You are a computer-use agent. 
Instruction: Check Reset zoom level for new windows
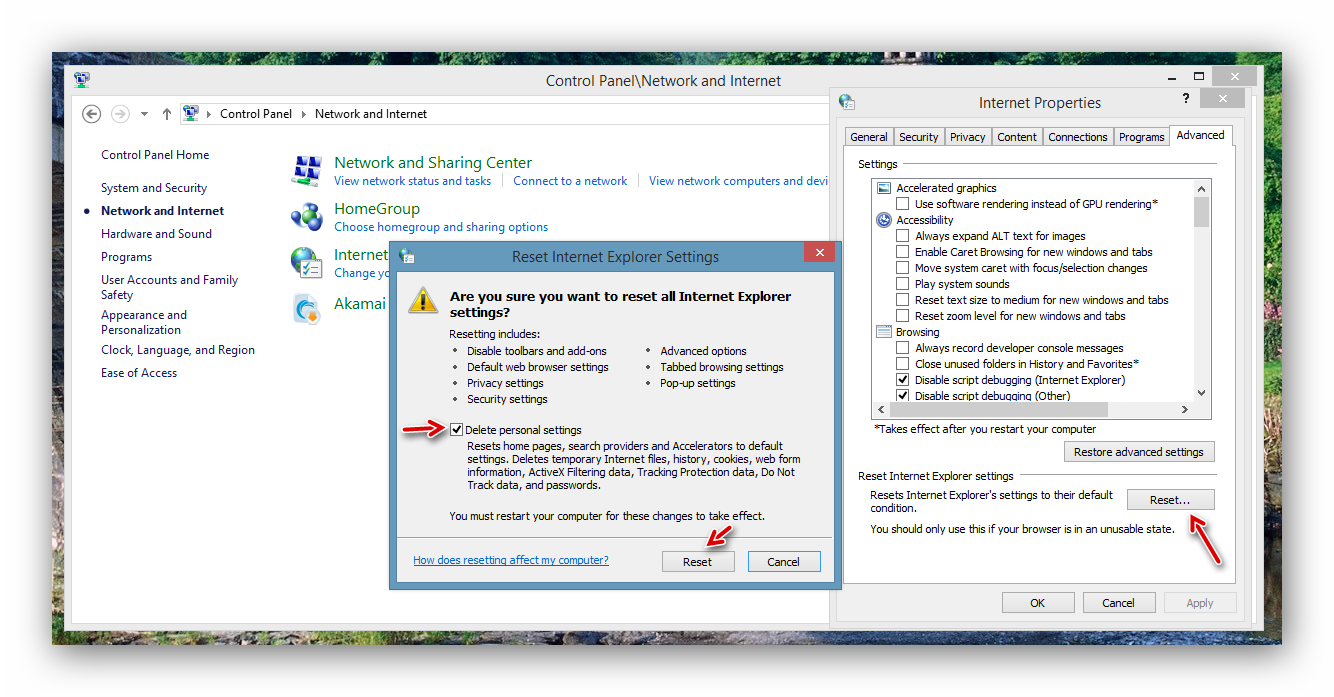coord(903,316)
